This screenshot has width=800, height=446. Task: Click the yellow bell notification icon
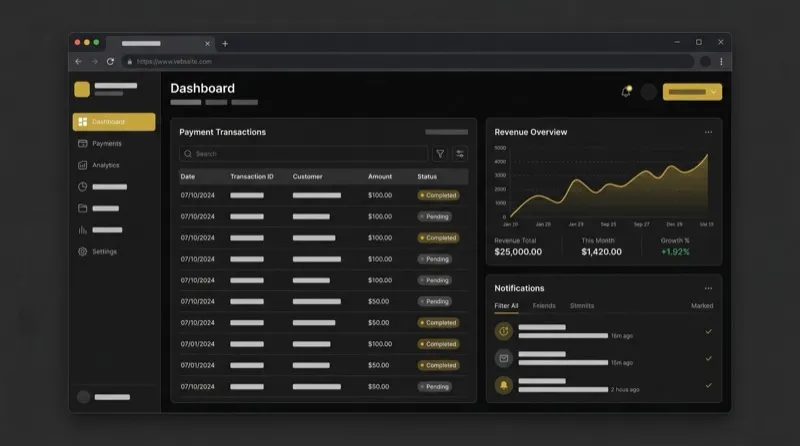tap(504, 385)
